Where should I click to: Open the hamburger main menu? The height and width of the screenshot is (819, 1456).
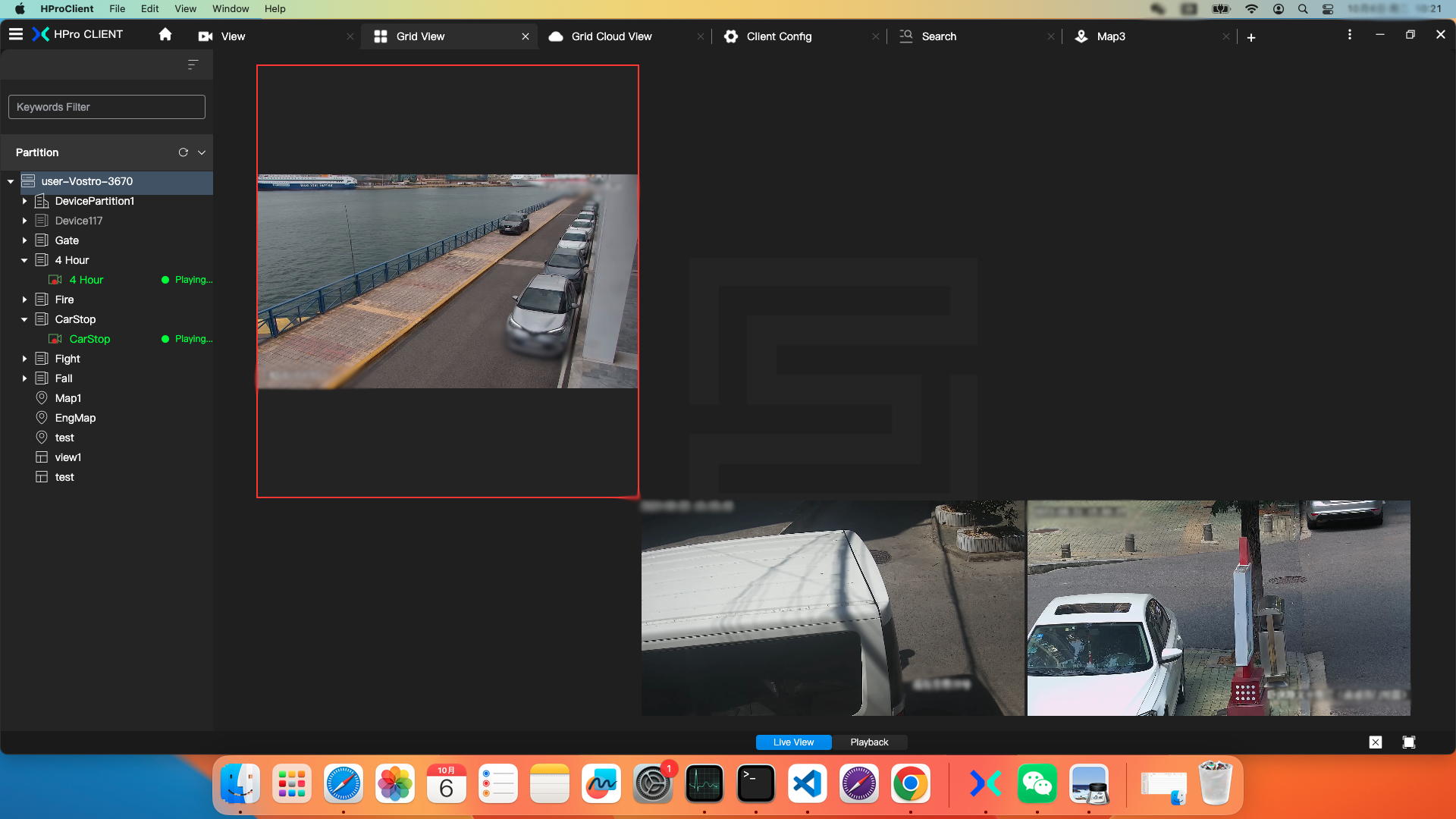(16, 34)
